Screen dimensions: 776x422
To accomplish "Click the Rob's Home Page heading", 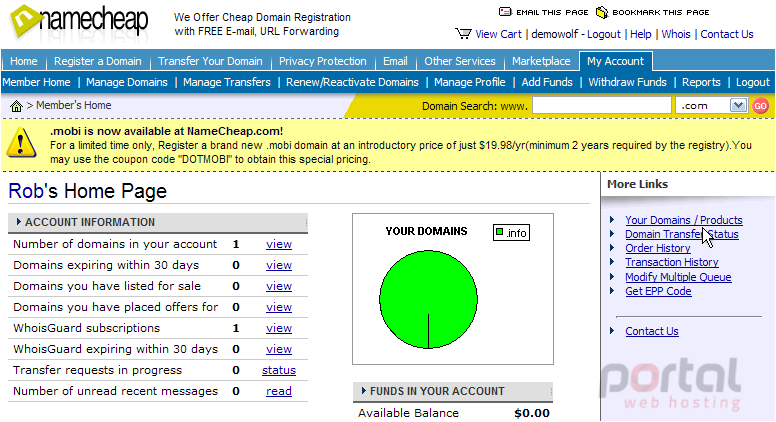I will pyautogui.click(x=88, y=191).
